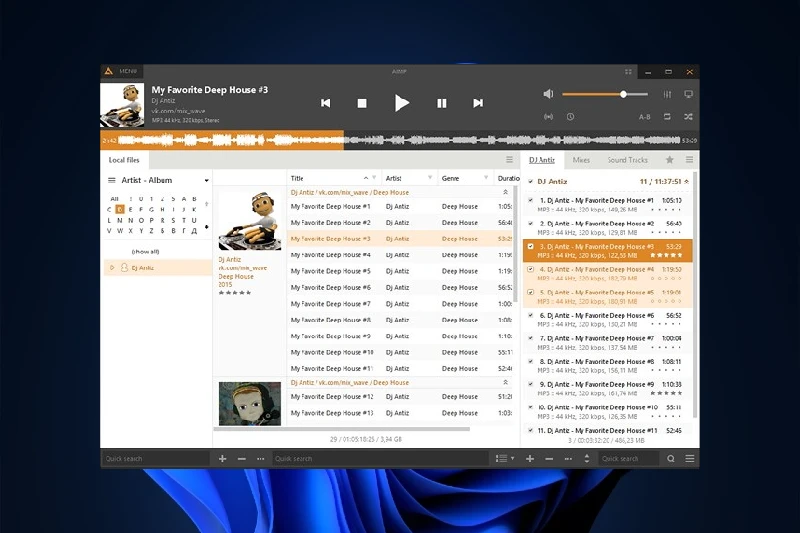Toggle repeat track mode
Screen dimensions: 800x533
667,117
